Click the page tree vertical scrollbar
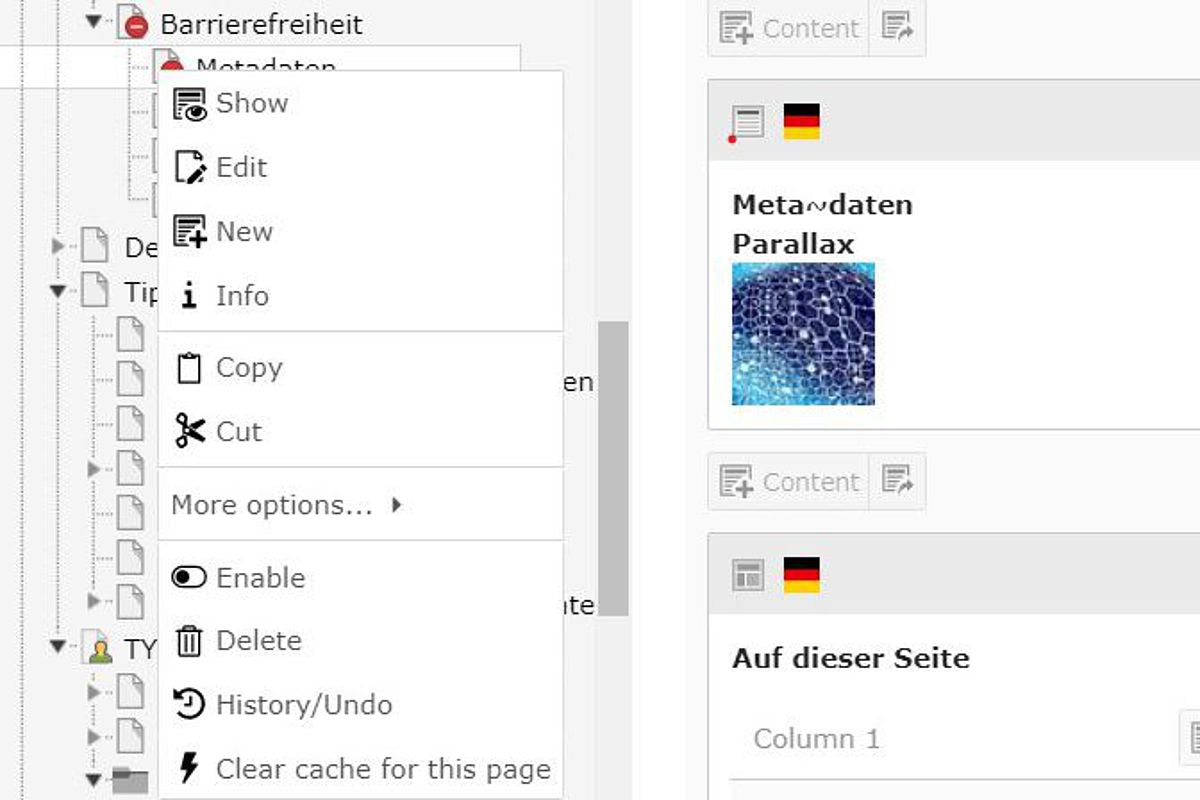 pyautogui.click(x=613, y=468)
